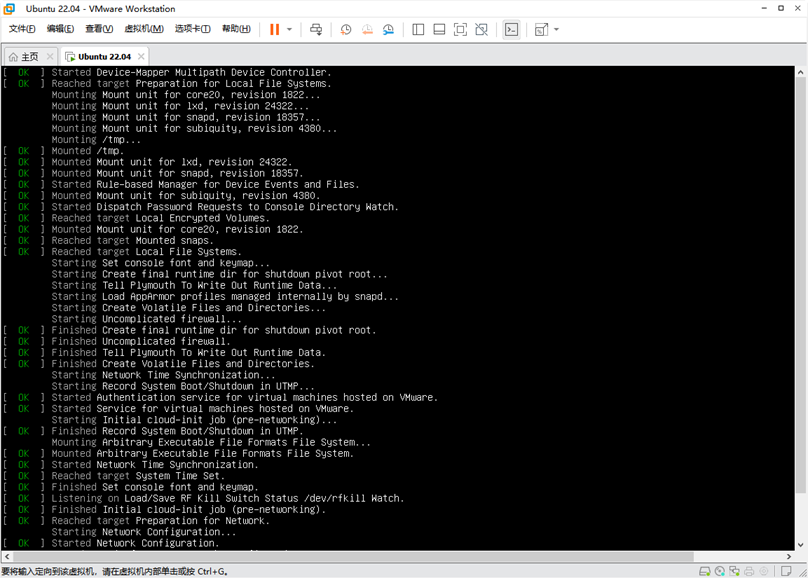Pause the virtual machine with the orange button
808x578 pixels.
(274, 29)
